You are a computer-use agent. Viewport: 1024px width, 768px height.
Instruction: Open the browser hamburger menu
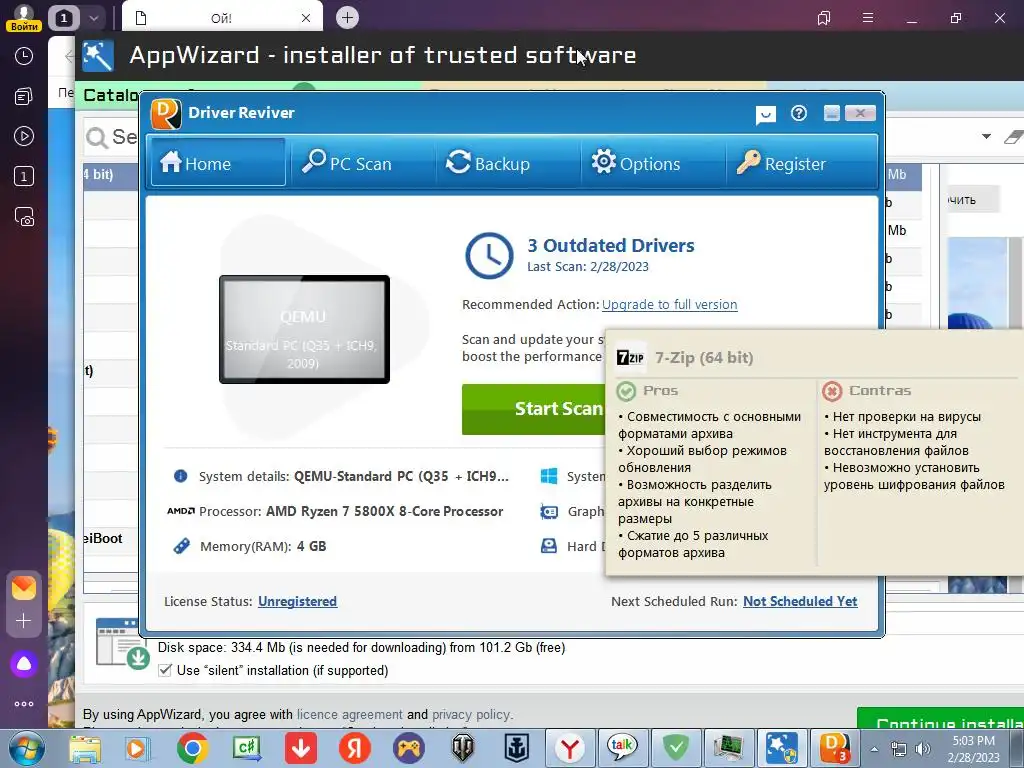(868, 18)
